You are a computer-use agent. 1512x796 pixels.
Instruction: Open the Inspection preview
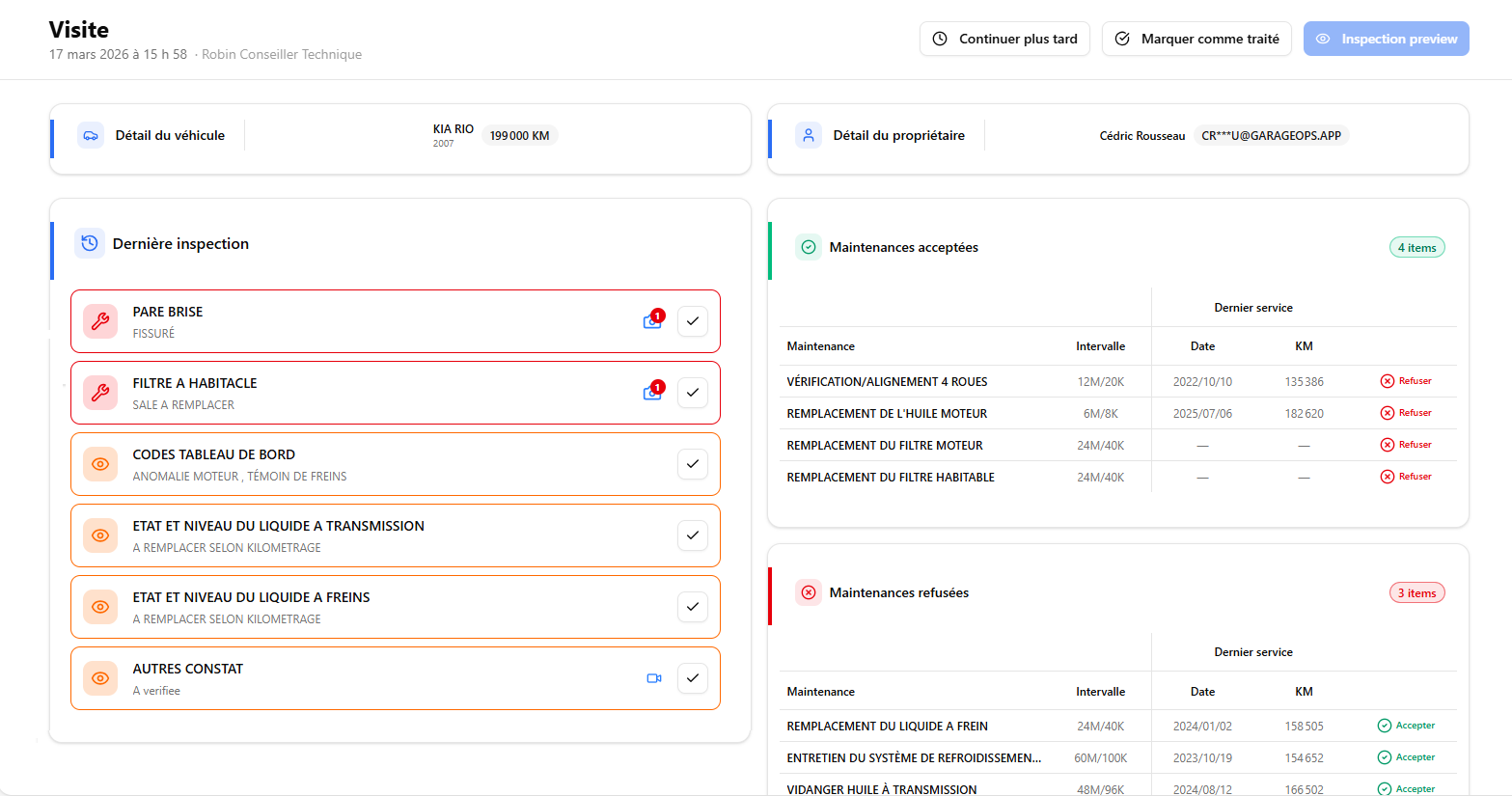click(x=1386, y=39)
